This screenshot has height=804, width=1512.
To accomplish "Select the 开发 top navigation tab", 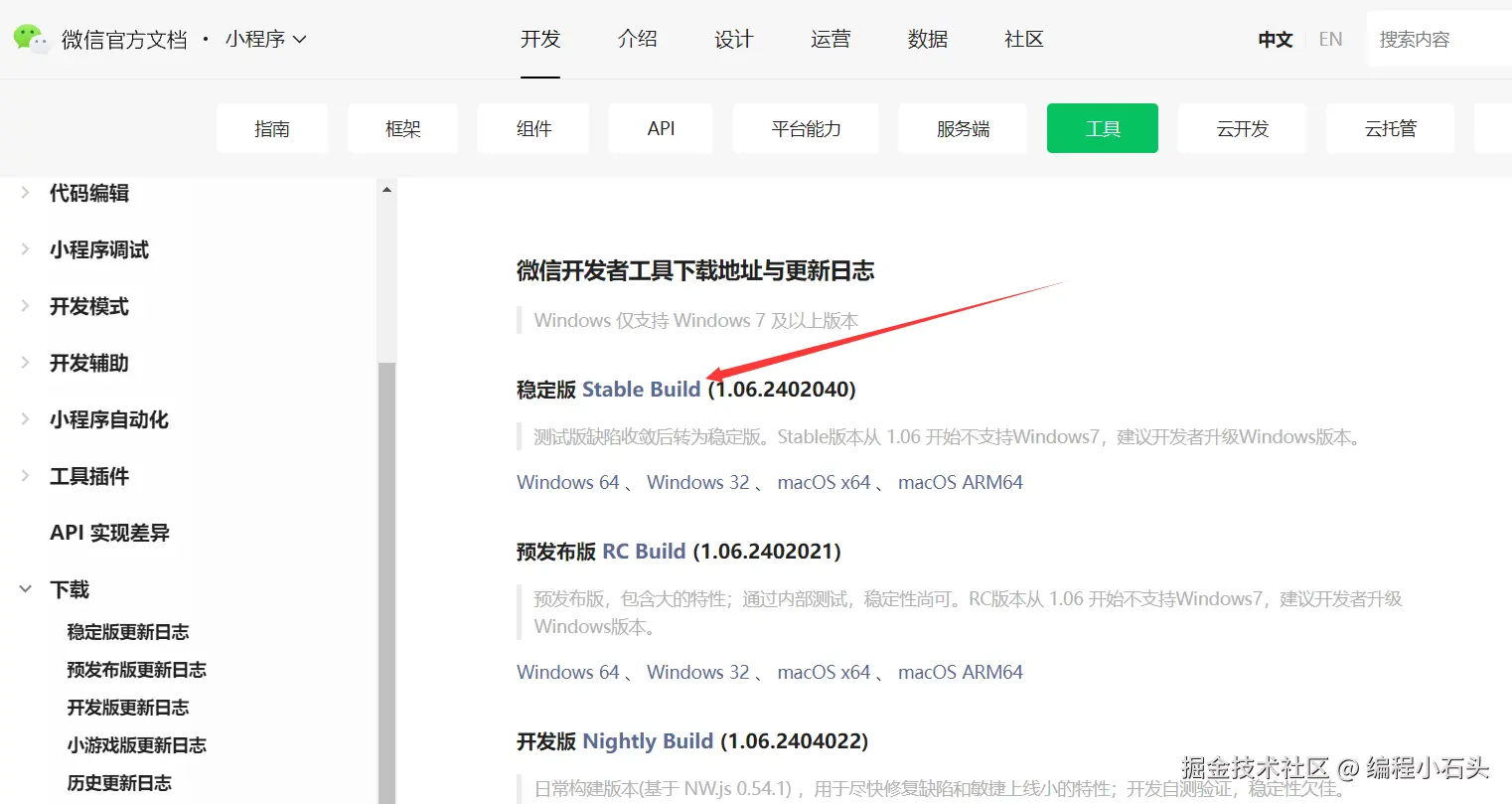I will (x=540, y=39).
